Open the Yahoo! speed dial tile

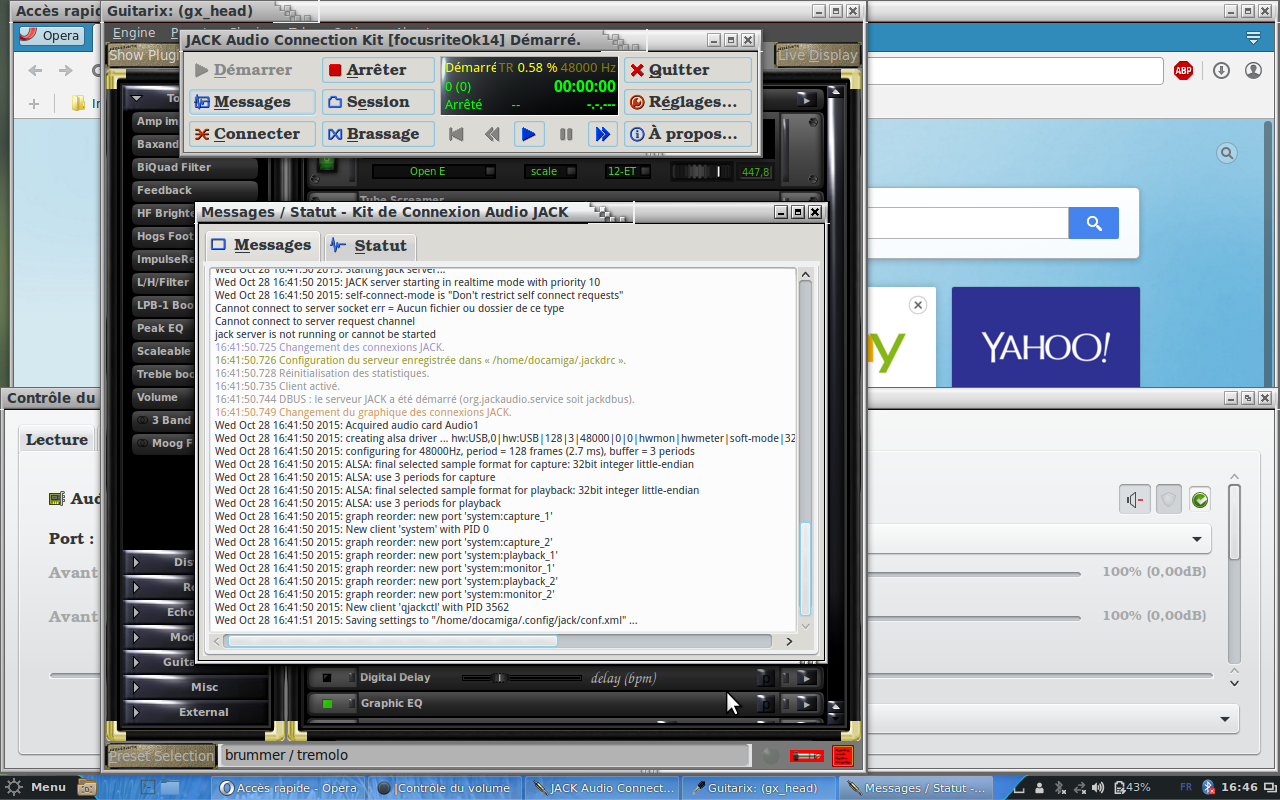1046,337
